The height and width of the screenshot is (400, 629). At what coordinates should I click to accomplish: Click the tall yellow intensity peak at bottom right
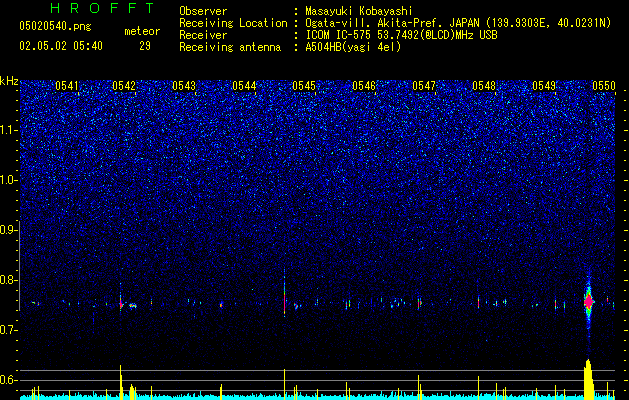(588, 379)
